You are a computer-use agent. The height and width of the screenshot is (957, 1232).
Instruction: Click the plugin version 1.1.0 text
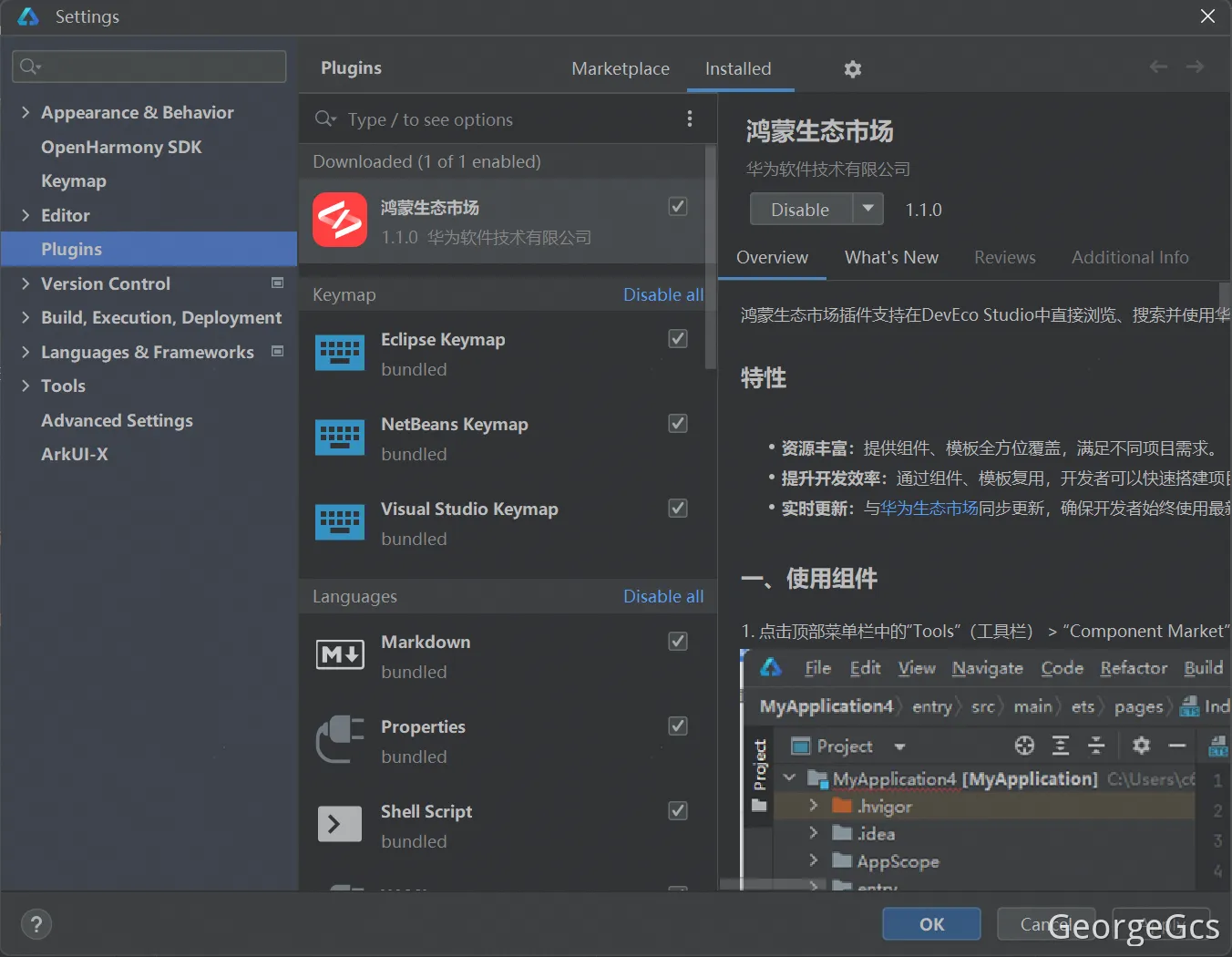coord(923,210)
